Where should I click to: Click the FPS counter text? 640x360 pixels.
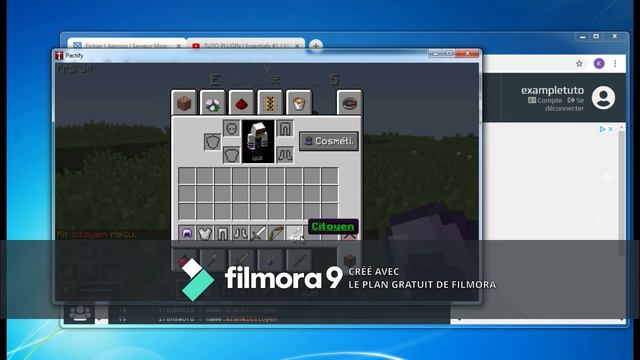(x=74, y=69)
